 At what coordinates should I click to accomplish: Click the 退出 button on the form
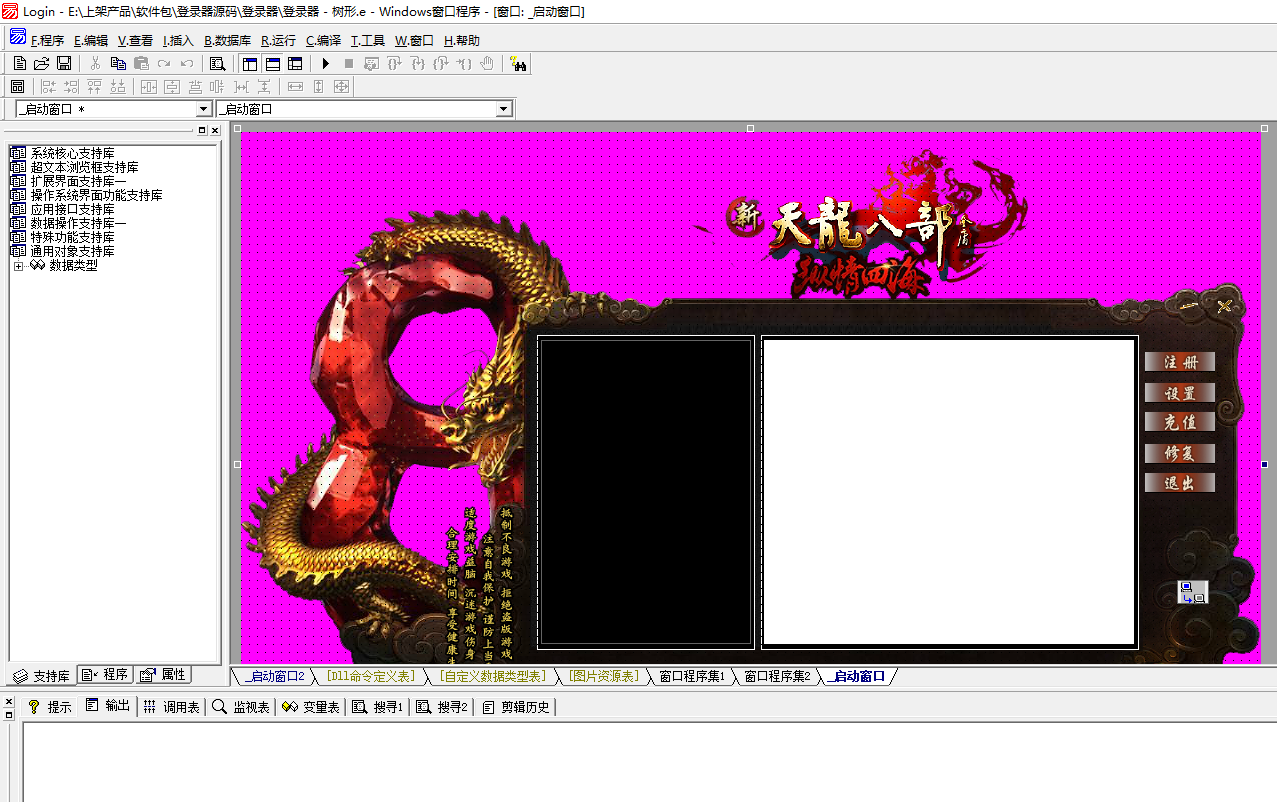(1179, 483)
